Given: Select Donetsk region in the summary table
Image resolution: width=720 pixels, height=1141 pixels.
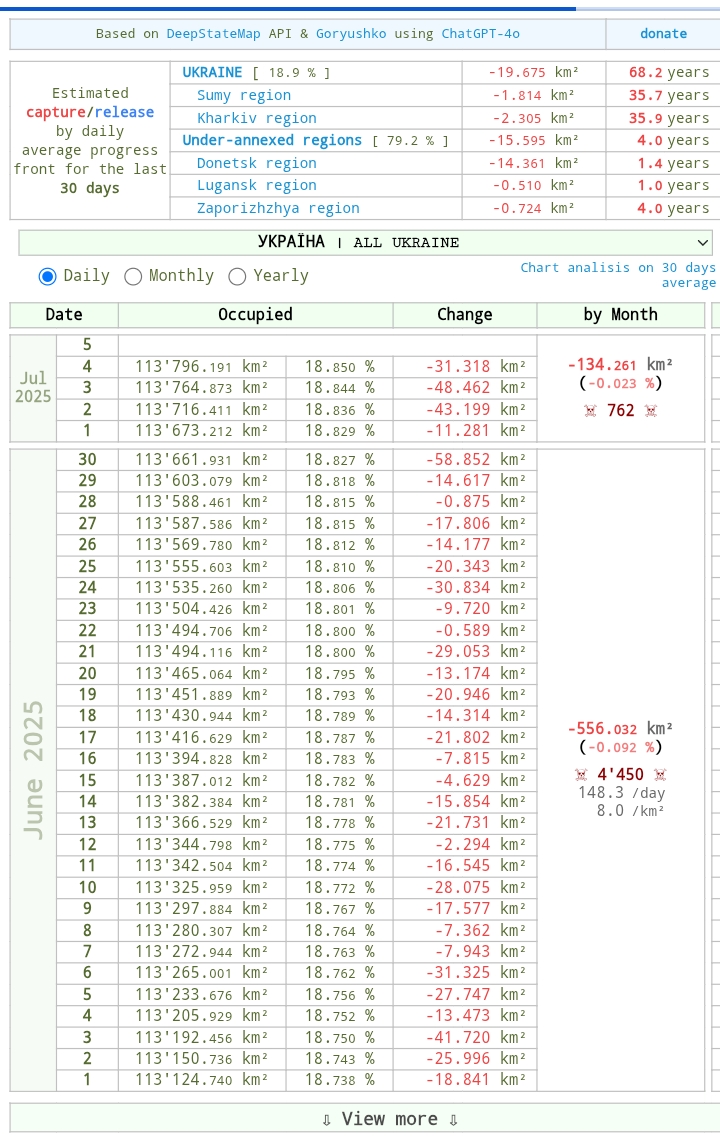Looking at the screenshot, I should click(x=256, y=163).
